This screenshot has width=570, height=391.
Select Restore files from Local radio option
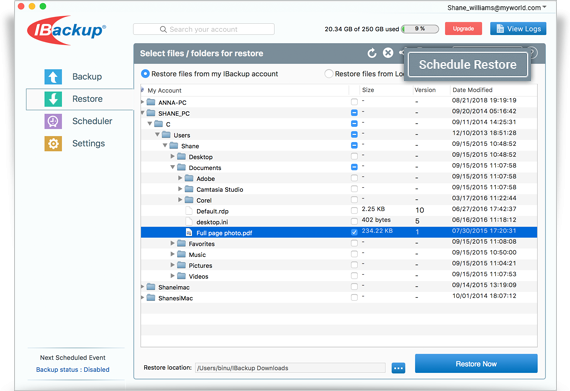click(329, 74)
